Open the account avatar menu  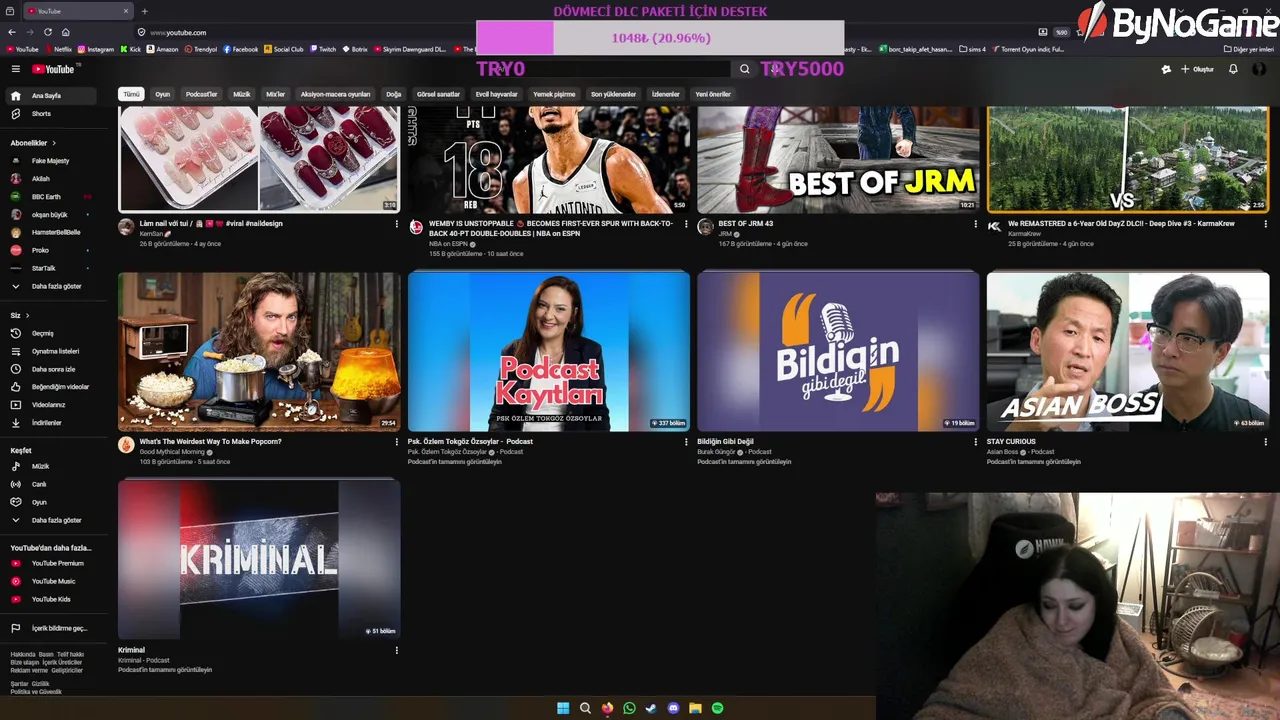click(x=1259, y=69)
